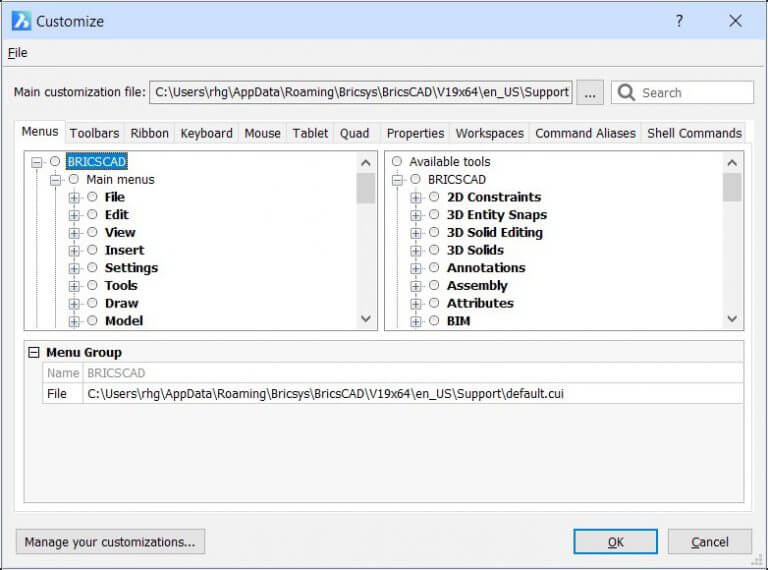
Task: Collapse BRICSCAD node under Available tools
Action: pos(397,180)
